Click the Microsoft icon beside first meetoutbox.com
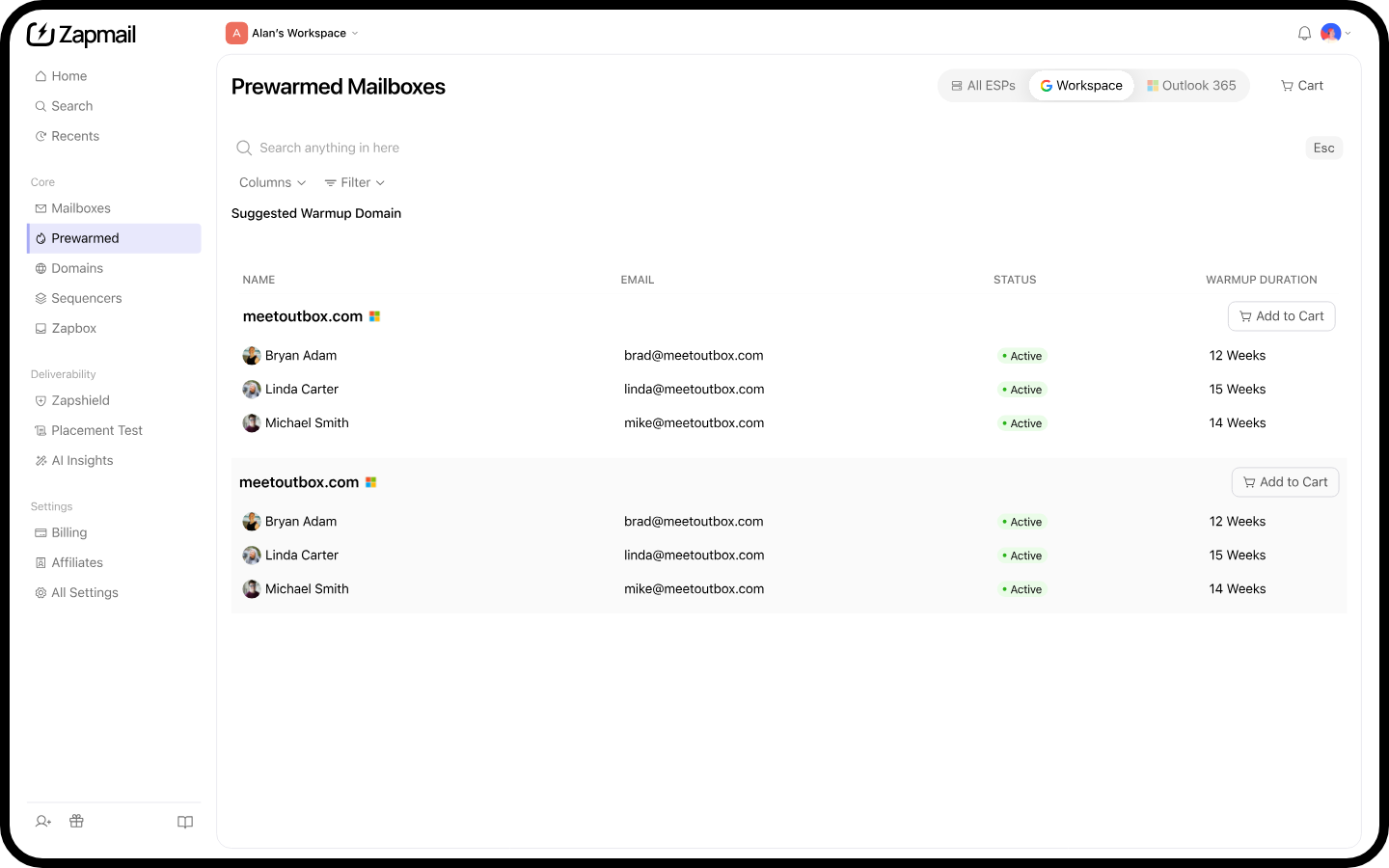 [x=375, y=316]
